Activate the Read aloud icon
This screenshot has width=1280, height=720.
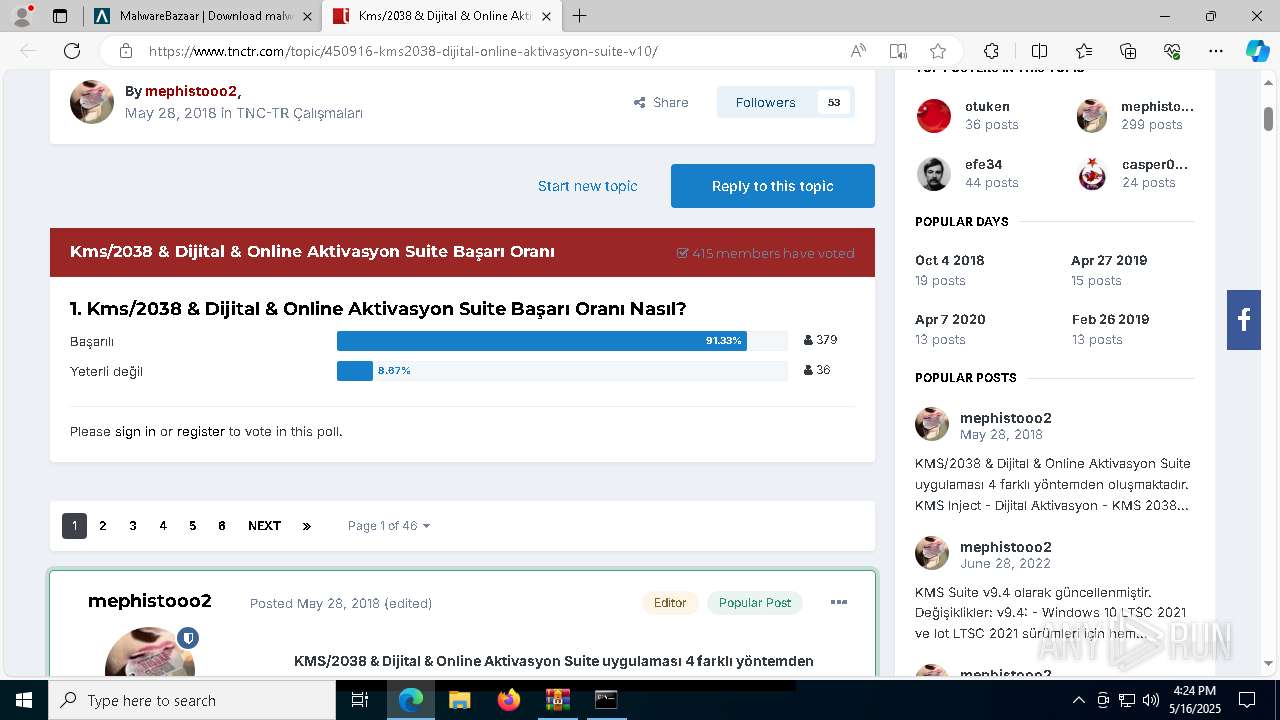tap(858, 51)
